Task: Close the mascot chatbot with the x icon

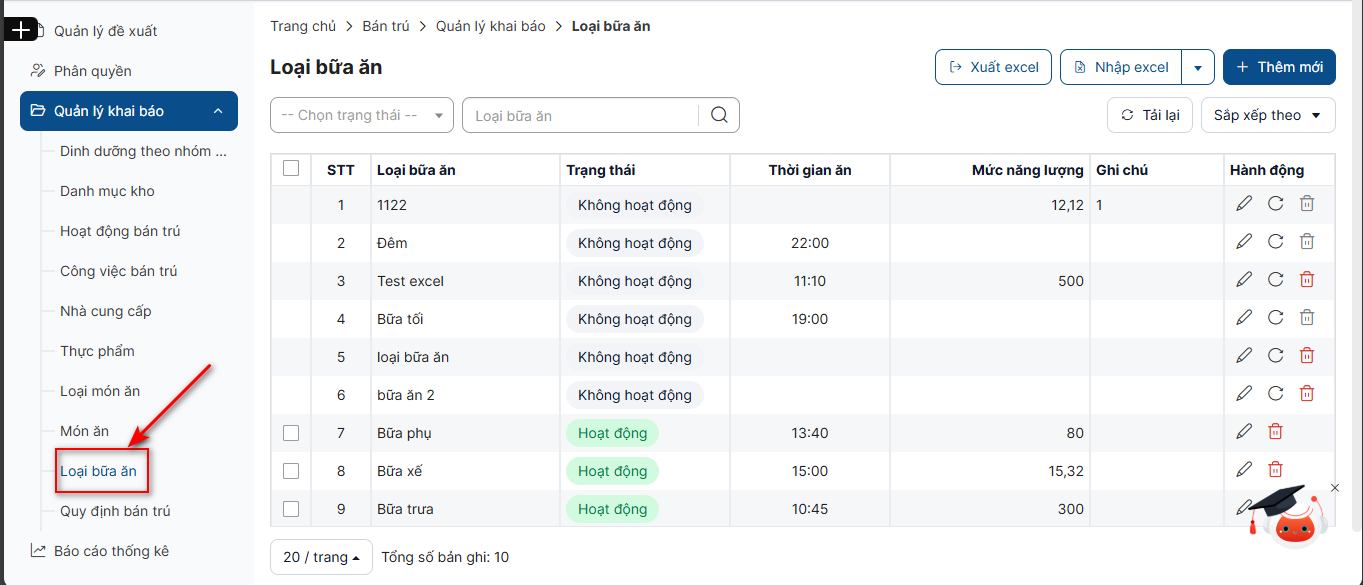Action: point(1334,488)
